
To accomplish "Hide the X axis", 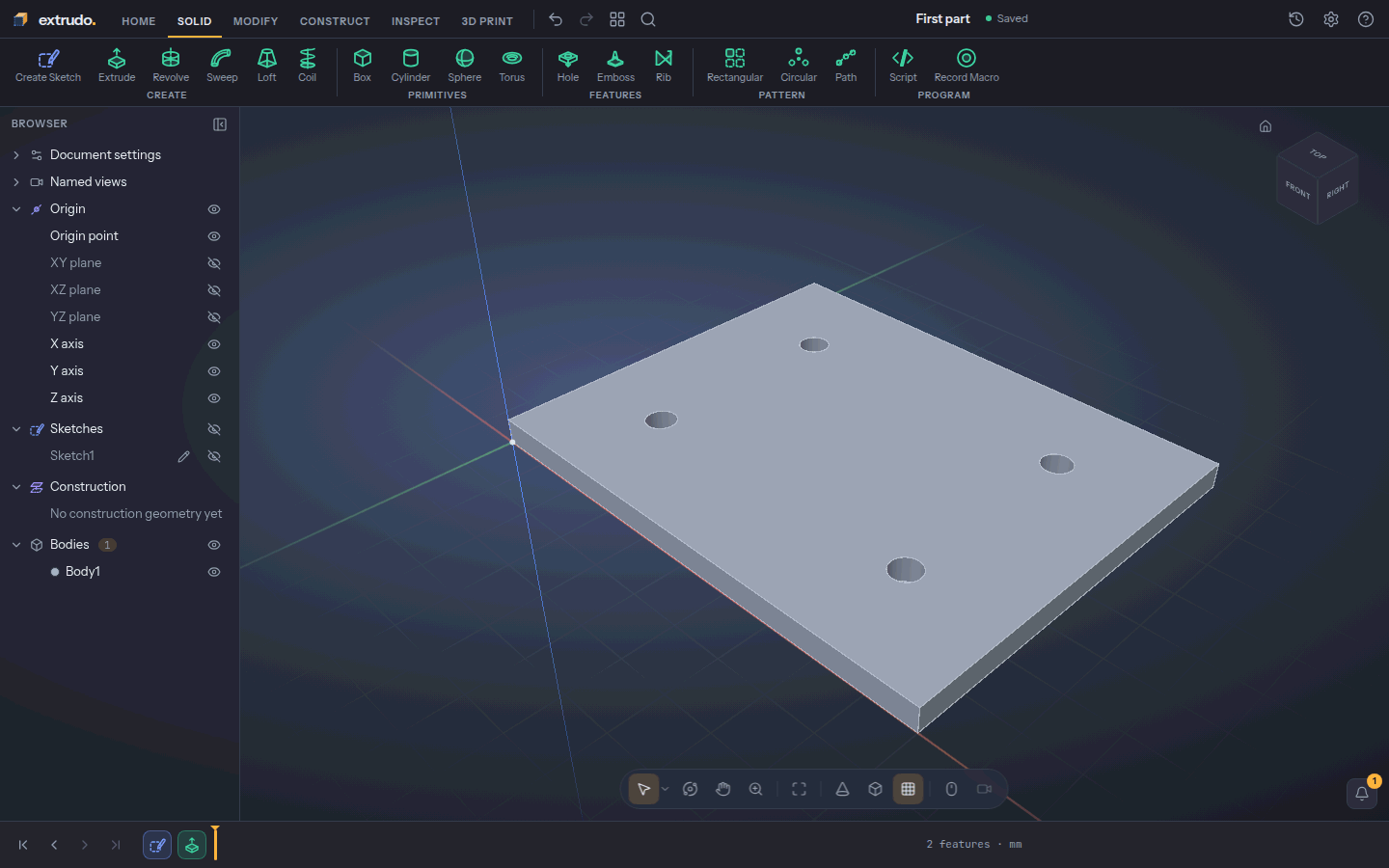I will click(x=214, y=344).
